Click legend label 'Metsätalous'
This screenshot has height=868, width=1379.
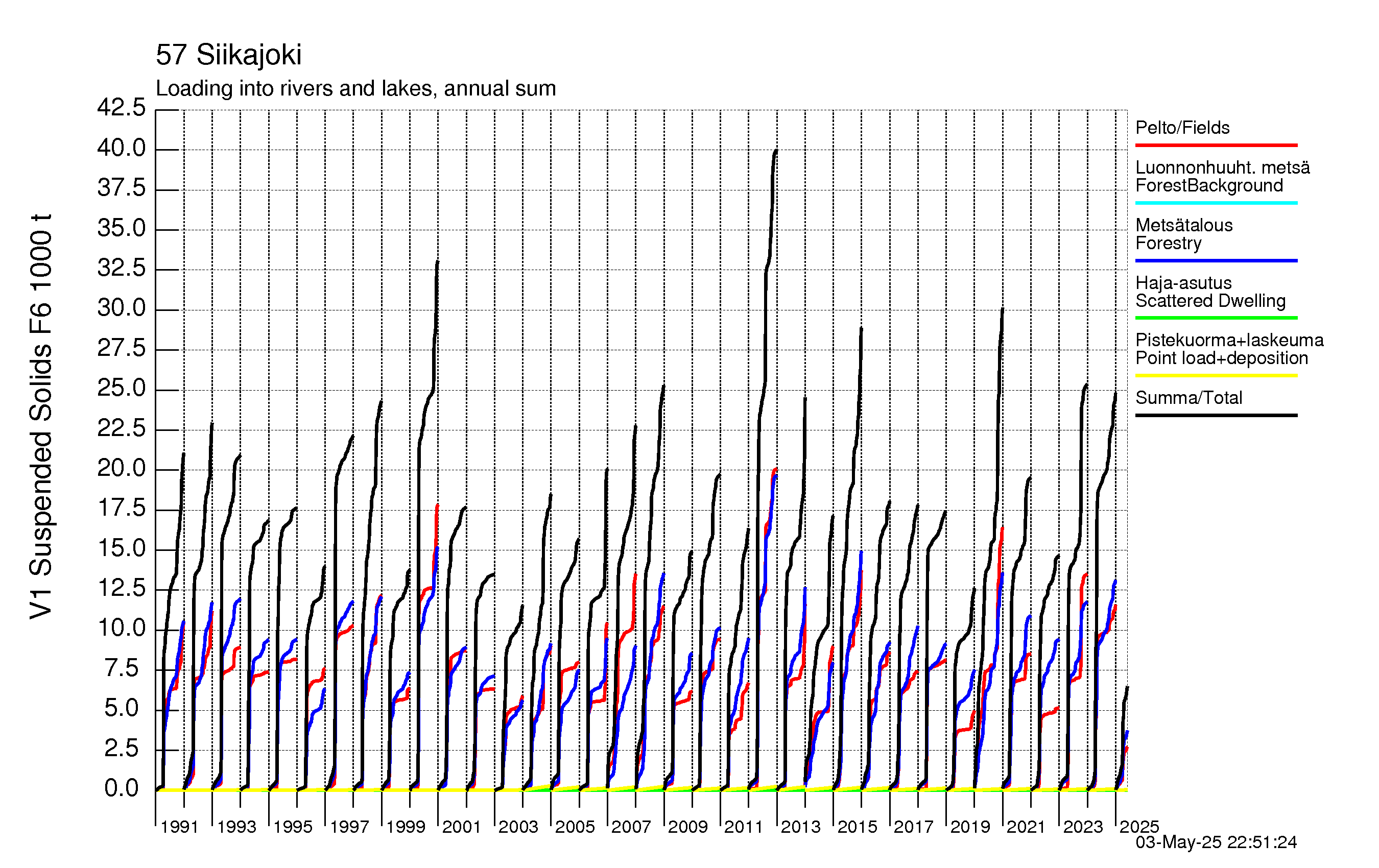1184,225
